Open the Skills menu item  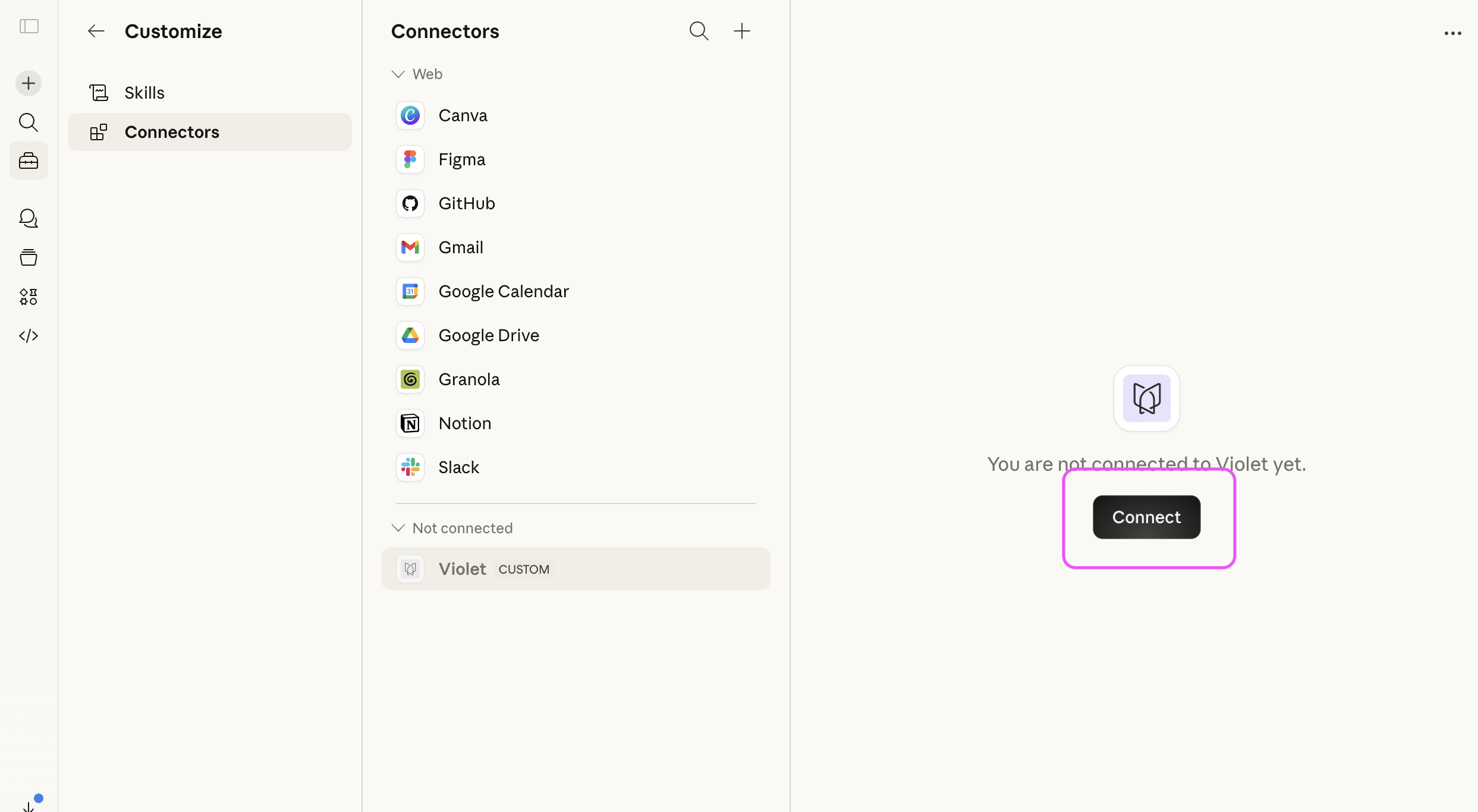[144, 93]
